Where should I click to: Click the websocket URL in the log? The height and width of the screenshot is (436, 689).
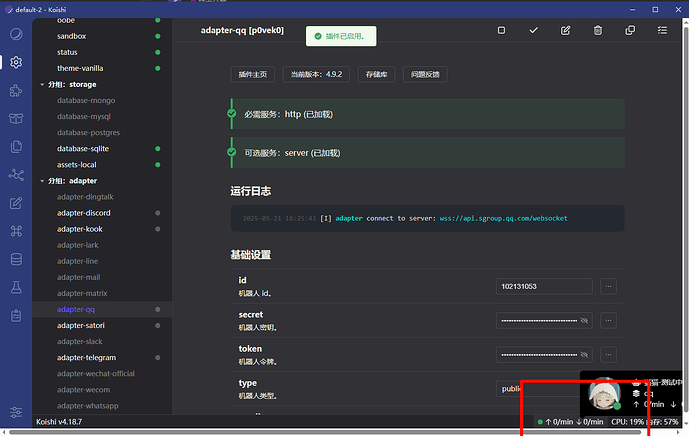tap(504, 218)
